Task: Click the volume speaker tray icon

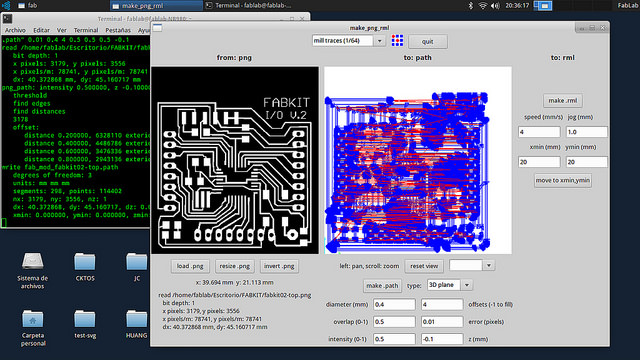Action: tap(495, 5)
